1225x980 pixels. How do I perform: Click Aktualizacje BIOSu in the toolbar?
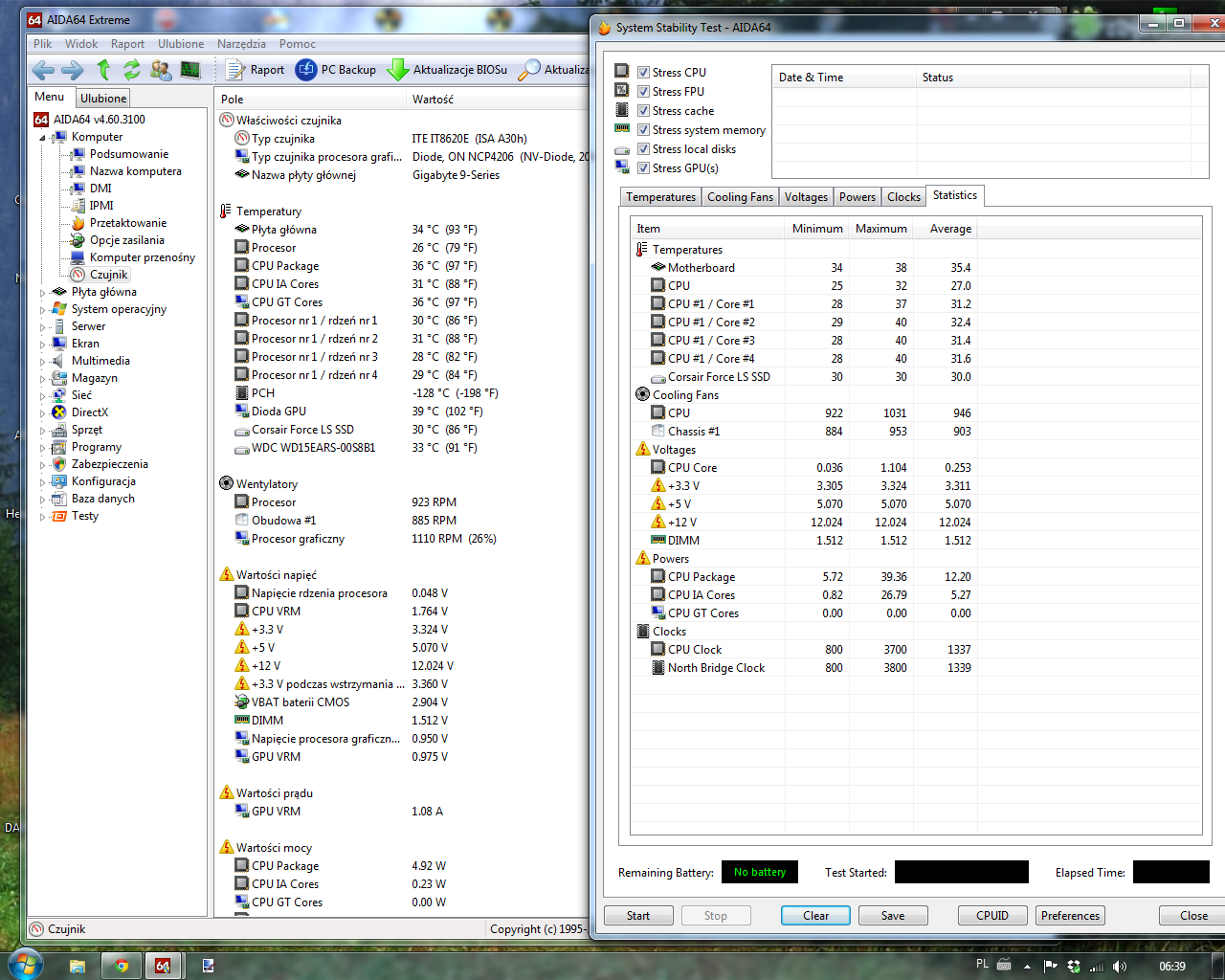pyautogui.click(x=447, y=69)
